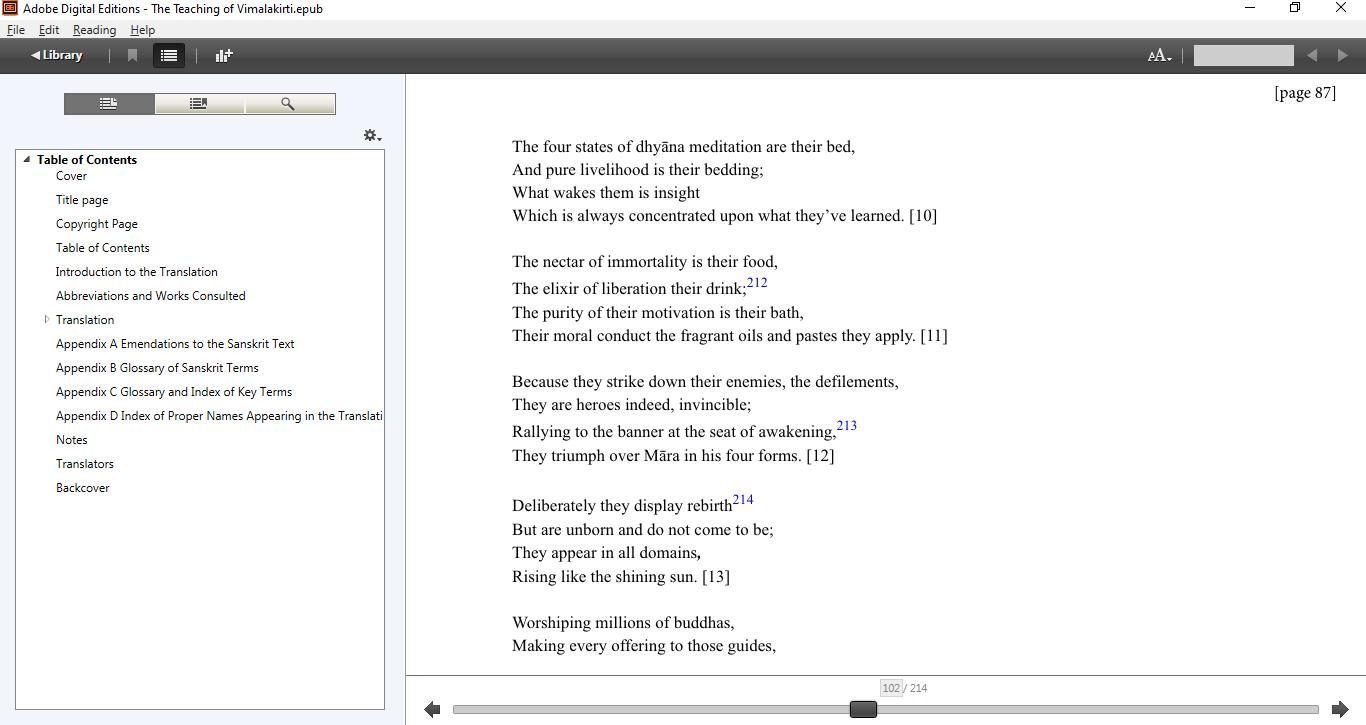Select Title page in the contents tree
This screenshot has width=1366, height=725.
click(x=82, y=200)
